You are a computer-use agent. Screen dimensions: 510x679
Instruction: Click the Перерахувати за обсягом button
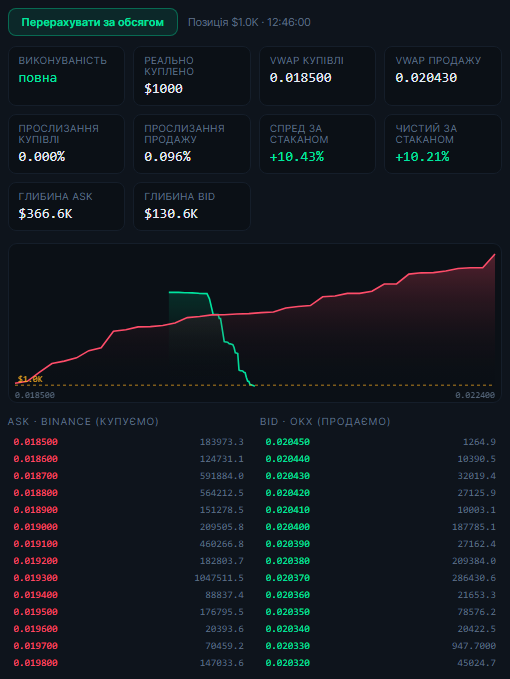[93, 22]
